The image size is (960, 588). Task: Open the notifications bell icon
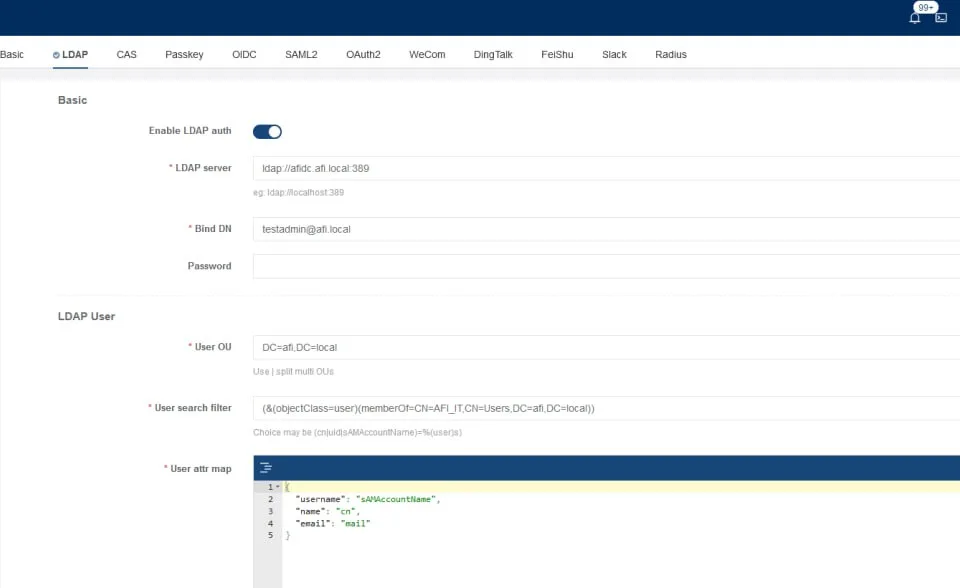(x=914, y=18)
